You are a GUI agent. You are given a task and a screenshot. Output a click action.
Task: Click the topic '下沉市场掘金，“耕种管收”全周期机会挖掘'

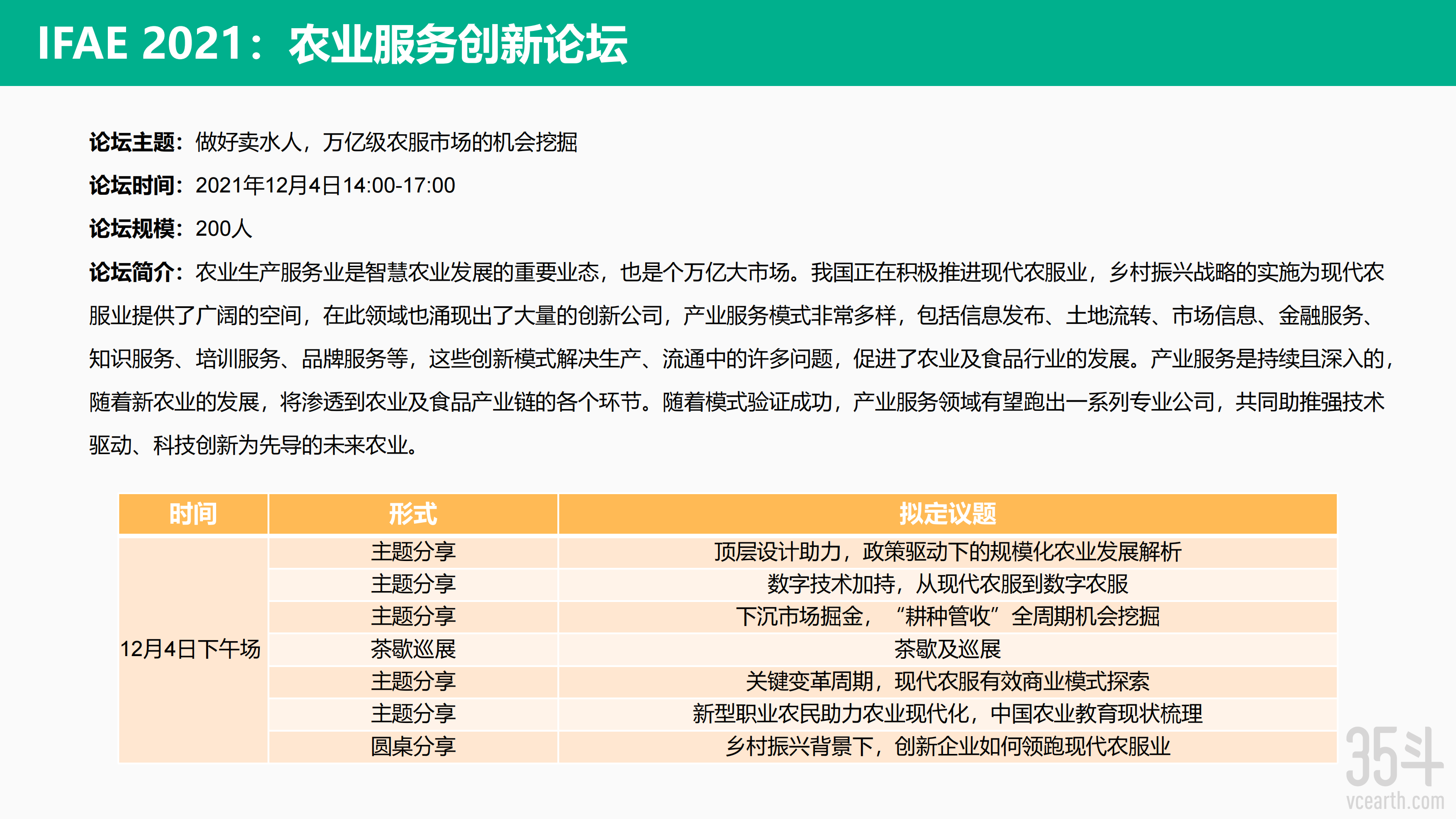[x=948, y=616]
